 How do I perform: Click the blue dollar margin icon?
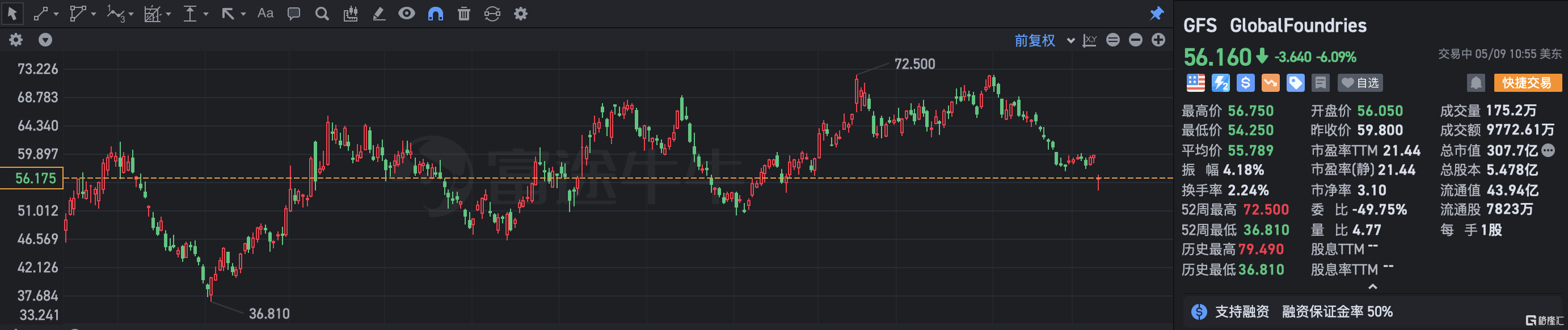pyautogui.click(x=1245, y=83)
